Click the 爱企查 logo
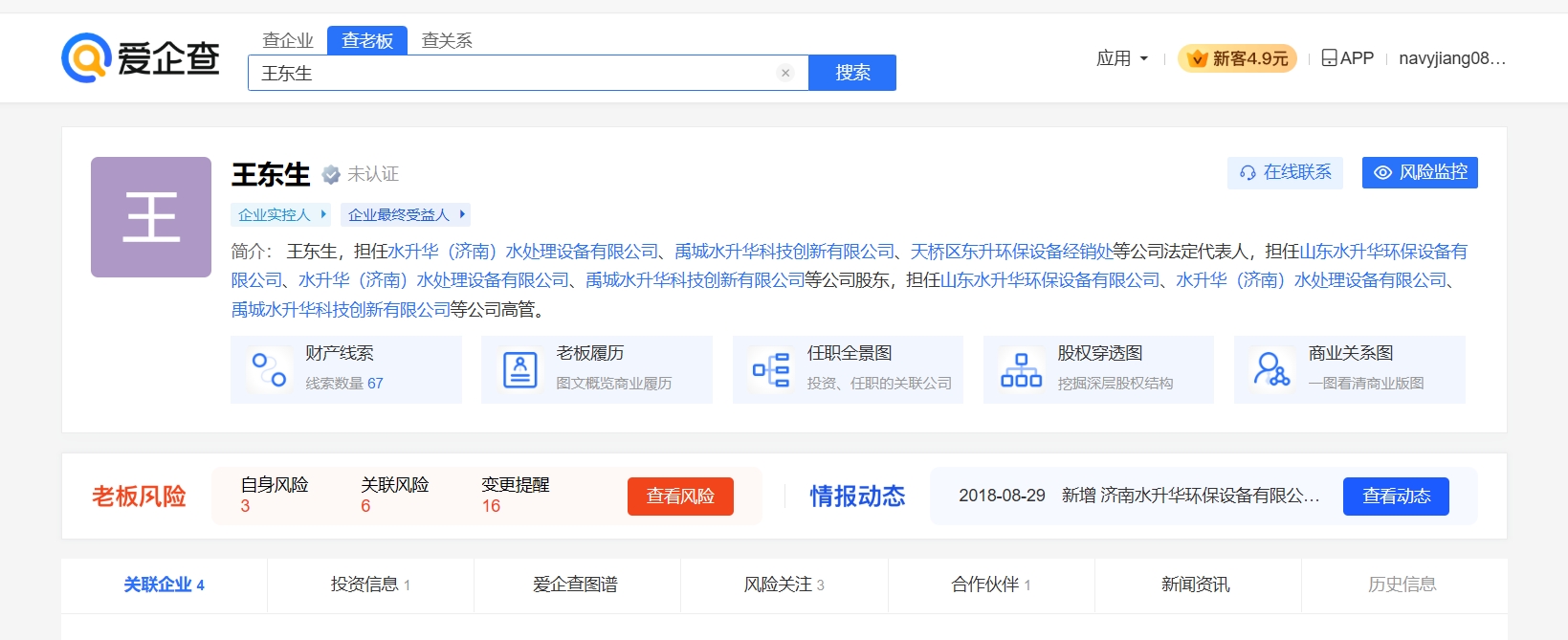This screenshot has width=1568, height=640. coord(141,57)
